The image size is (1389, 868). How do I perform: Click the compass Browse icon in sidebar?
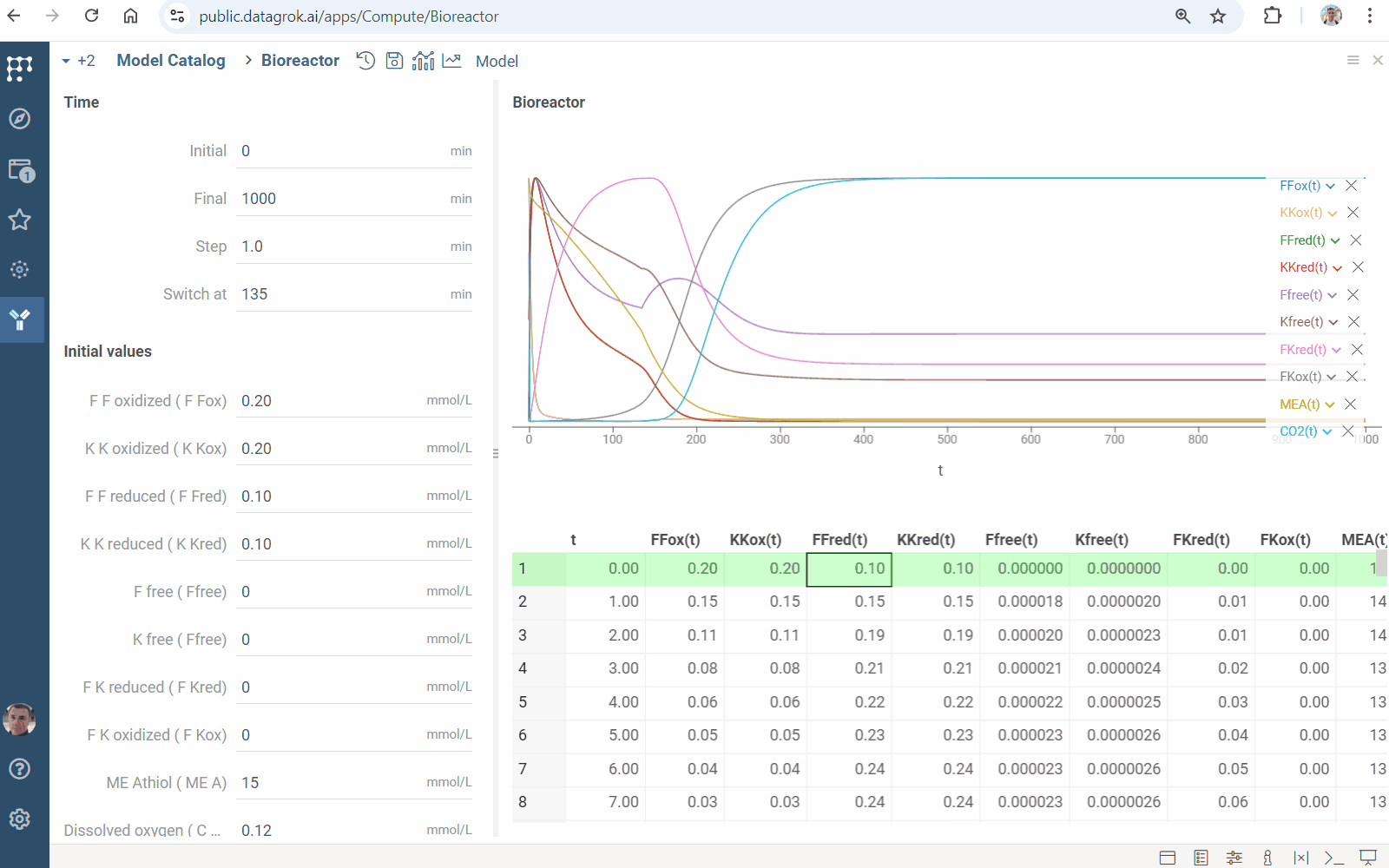[19, 119]
